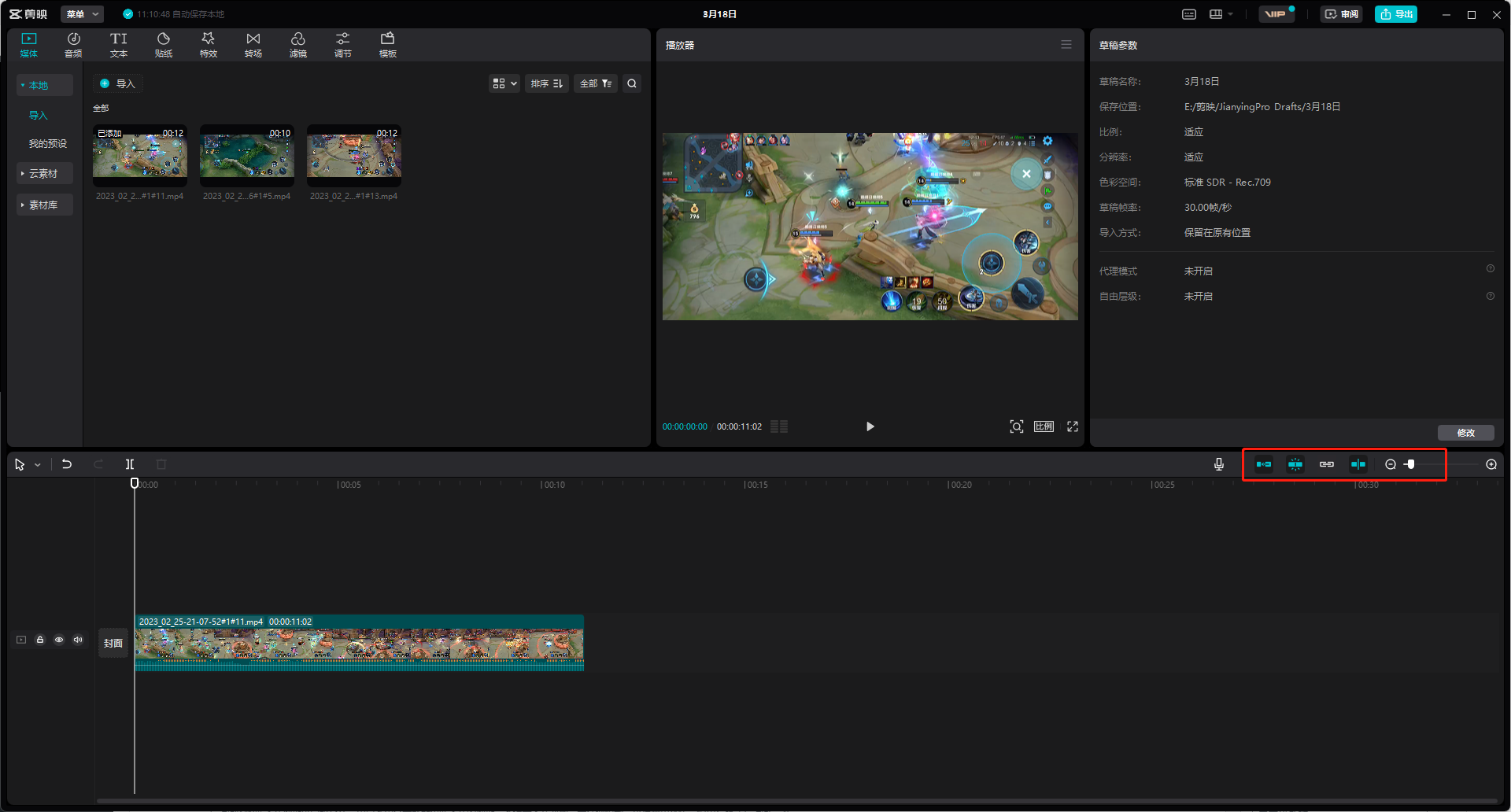Click the media search magnifier icon
The image size is (1511, 812).
(x=632, y=83)
